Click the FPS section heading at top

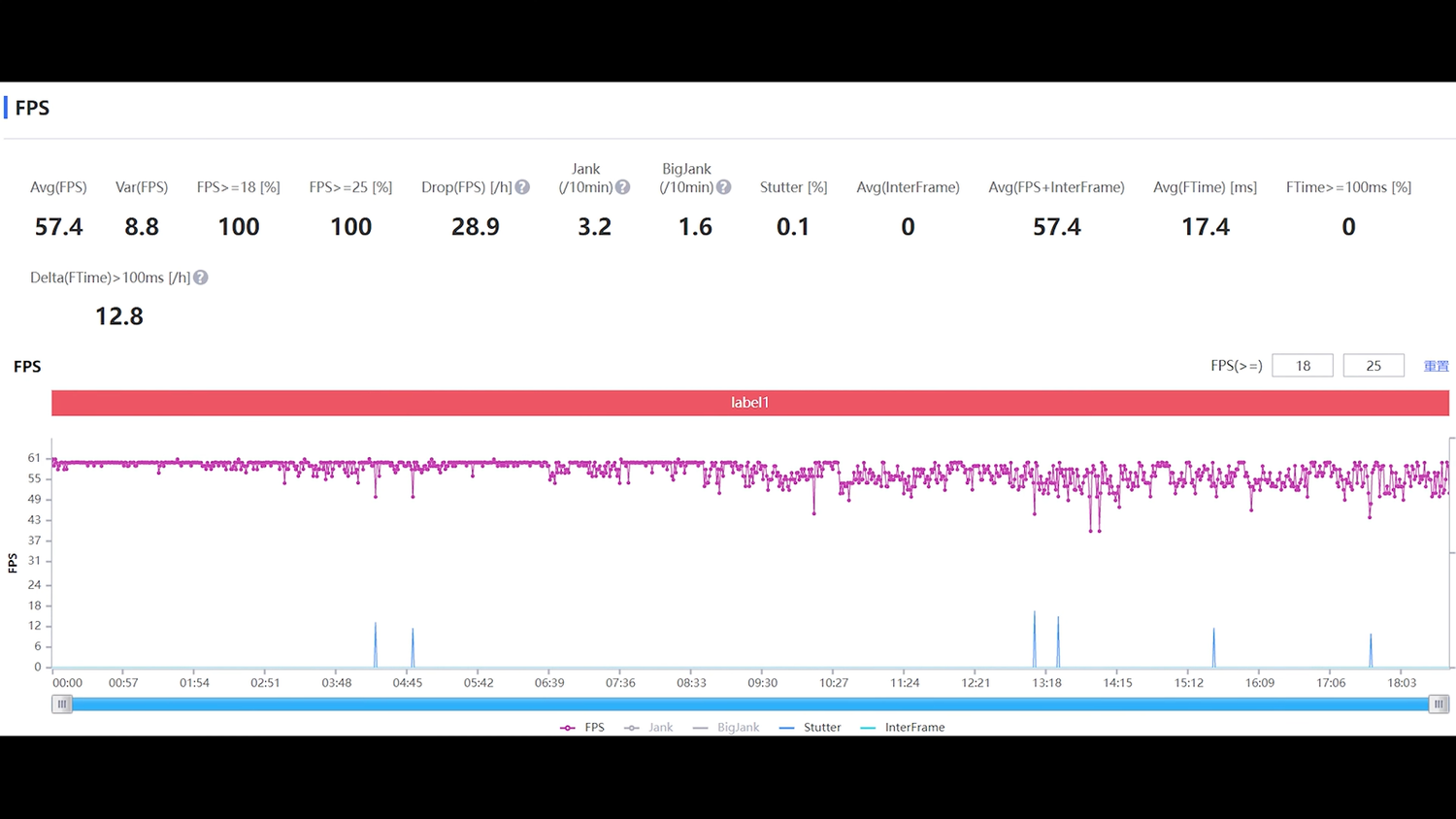tap(32, 108)
